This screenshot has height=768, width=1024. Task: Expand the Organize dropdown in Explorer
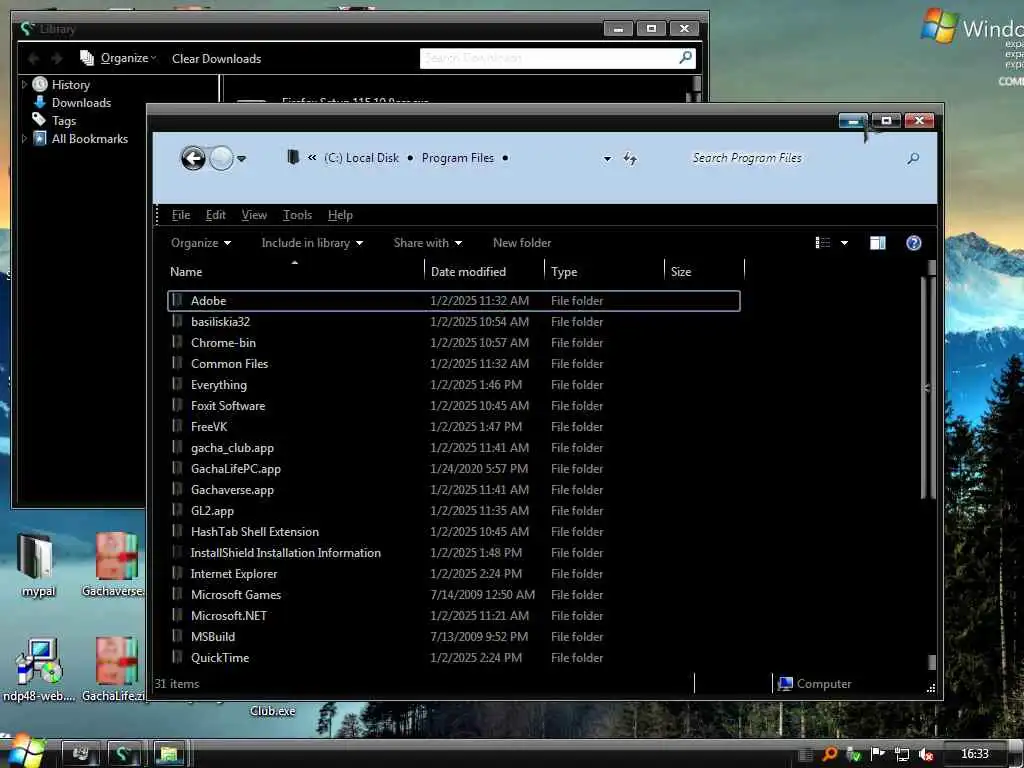tap(200, 243)
